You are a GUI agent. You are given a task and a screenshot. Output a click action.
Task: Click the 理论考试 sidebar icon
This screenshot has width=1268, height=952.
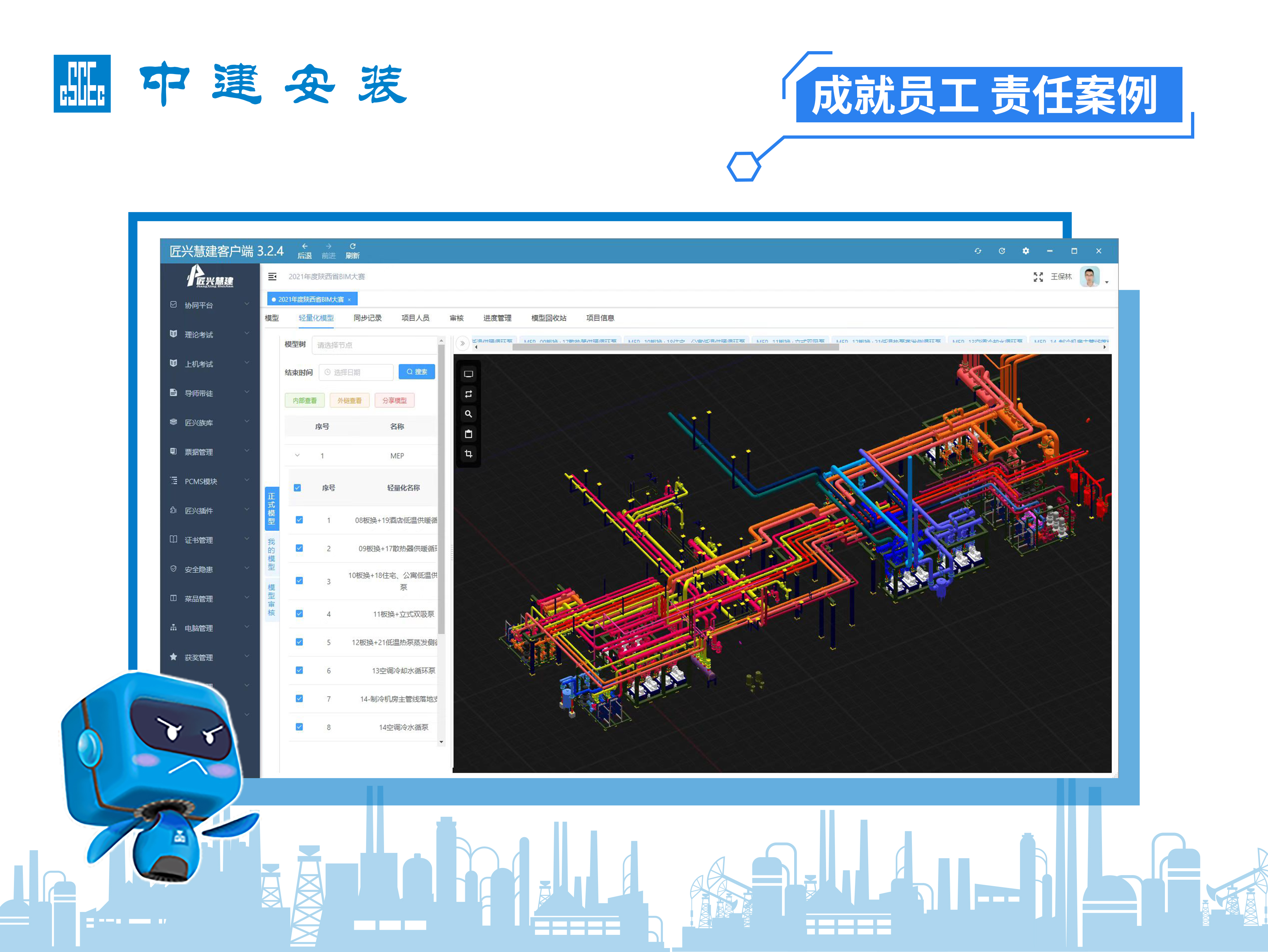[173, 334]
